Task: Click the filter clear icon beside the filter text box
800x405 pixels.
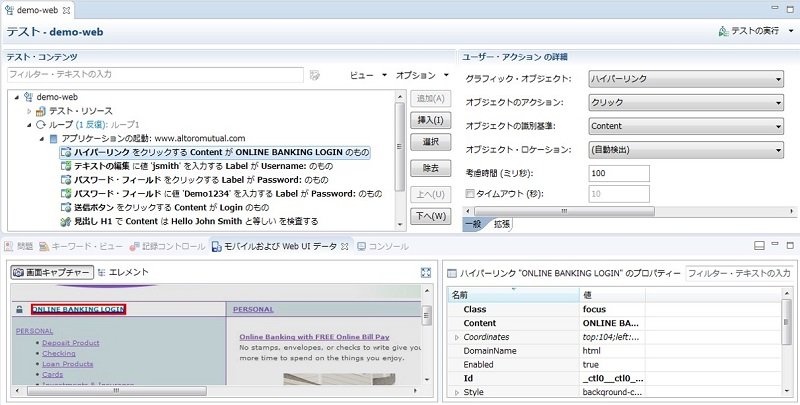Action: tap(315, 75)
